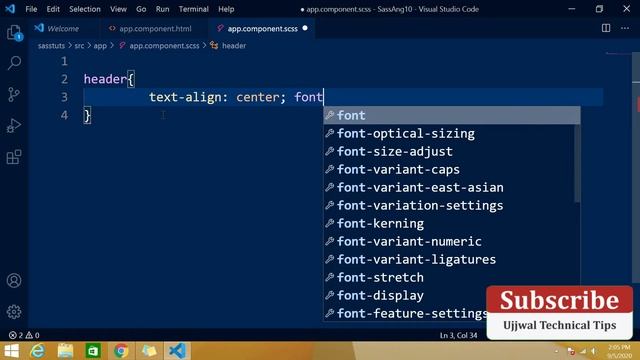Select the font-variant-ligatures suggestion

(x=449, y=259)
